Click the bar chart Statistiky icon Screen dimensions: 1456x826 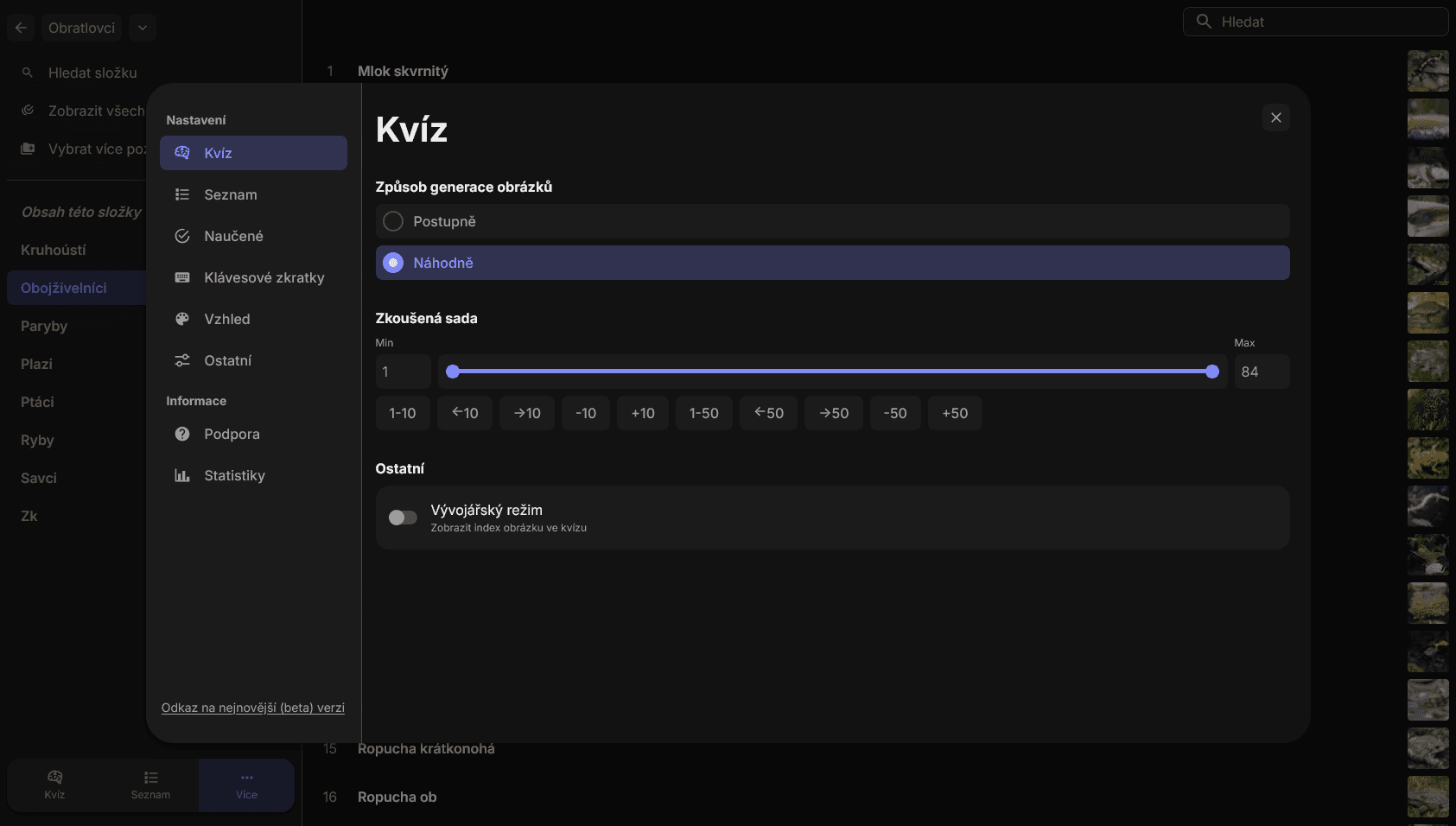[x=182, y=475]
